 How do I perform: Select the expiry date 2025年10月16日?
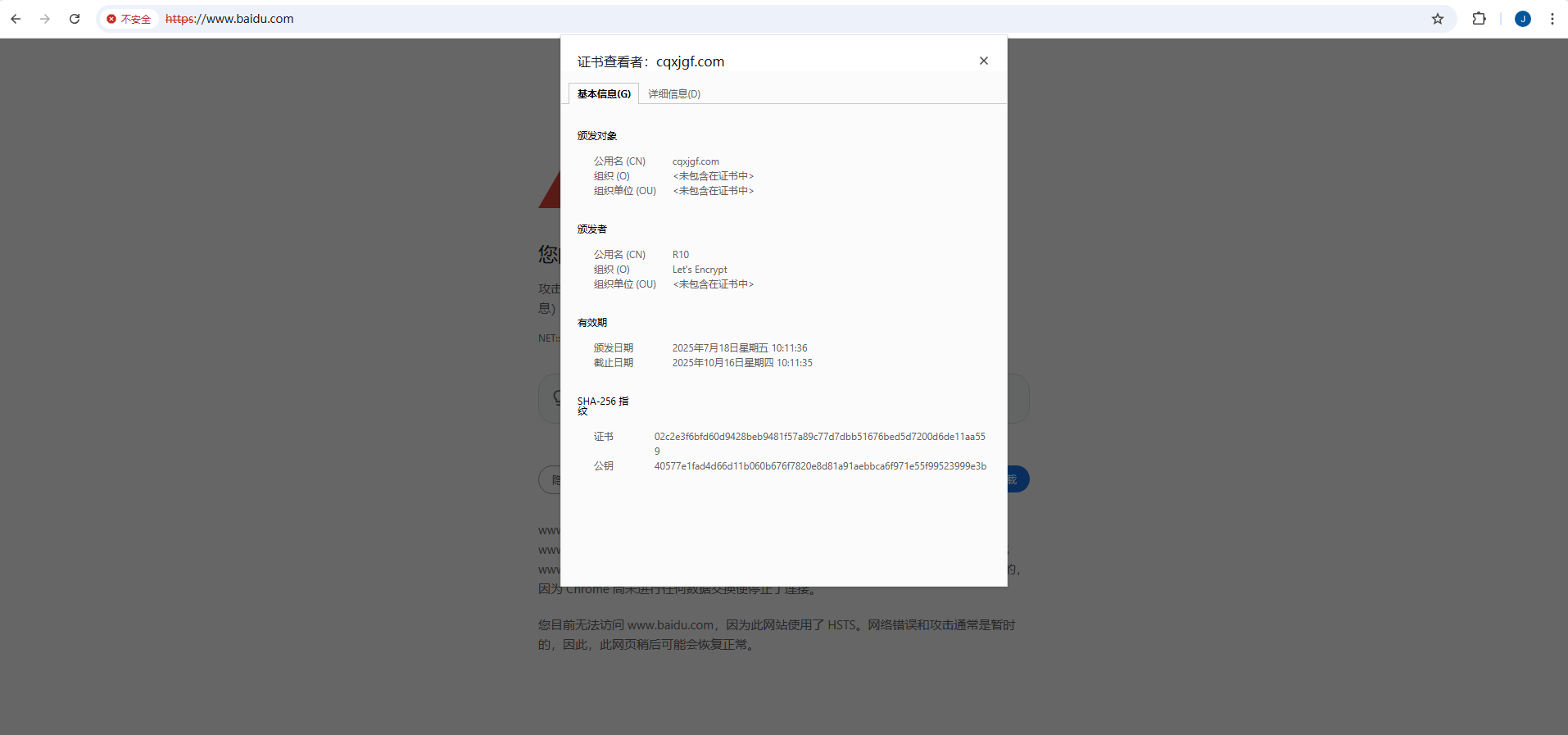click(x=742, y=363)
